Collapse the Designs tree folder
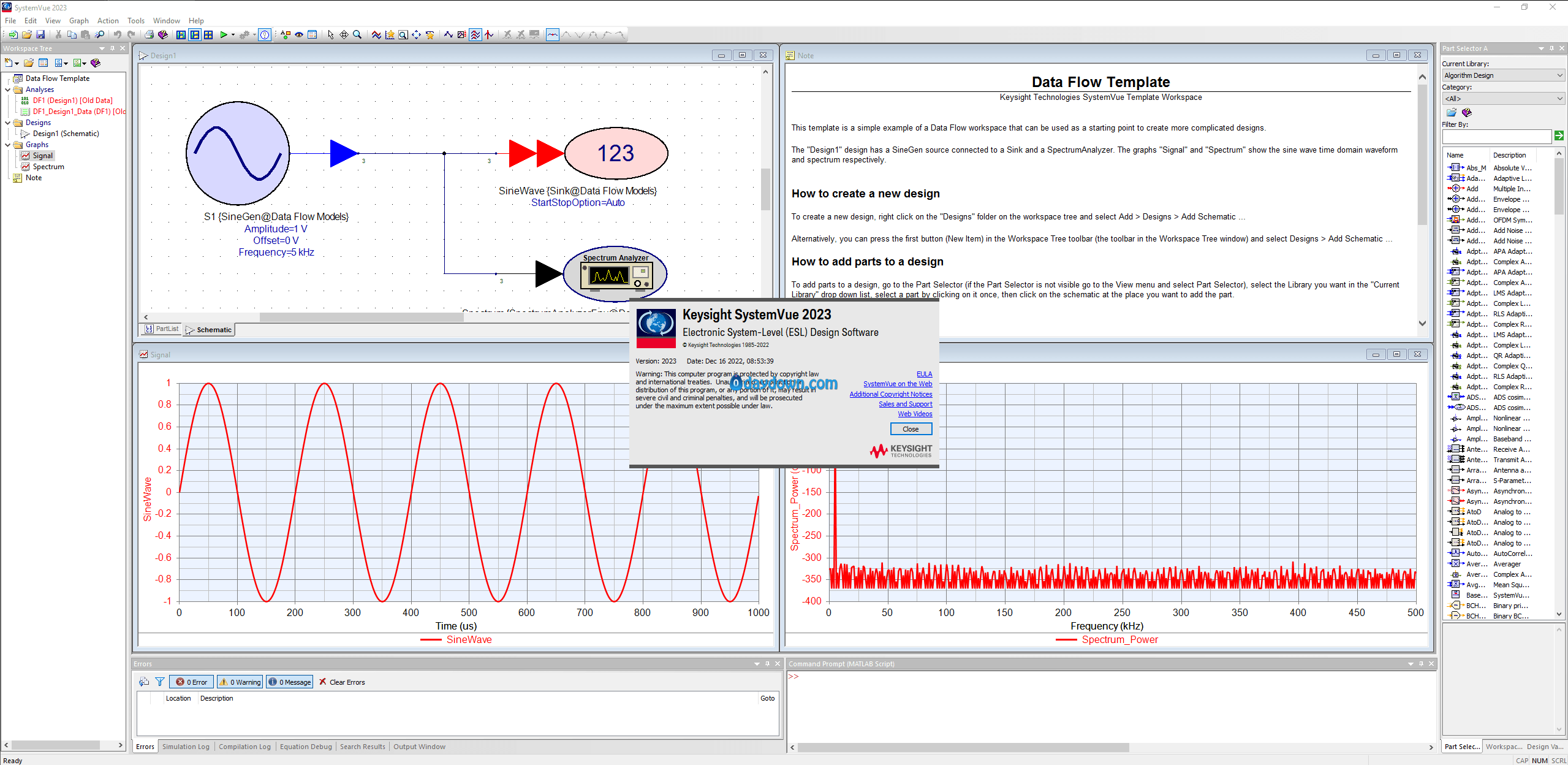Screen dimensions: 1568x765 click(8, 123)
